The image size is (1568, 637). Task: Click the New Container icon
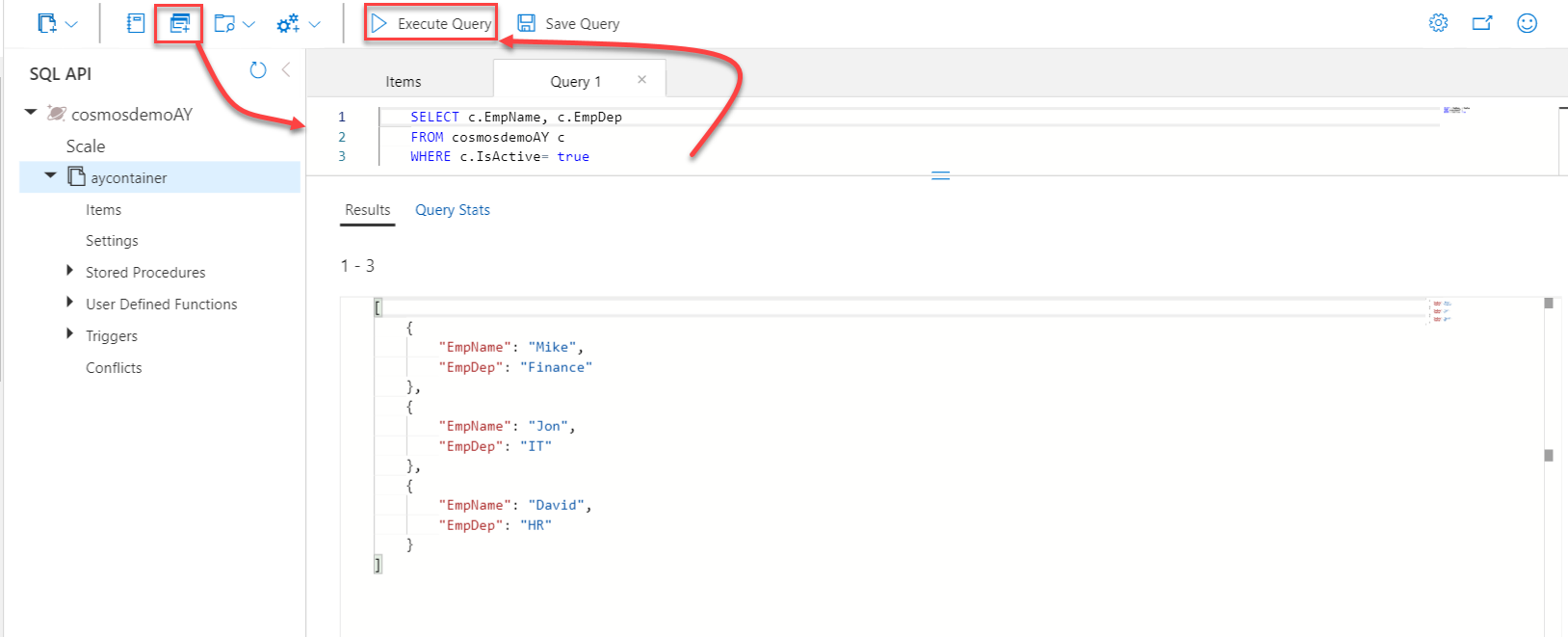tap(46, 23)
